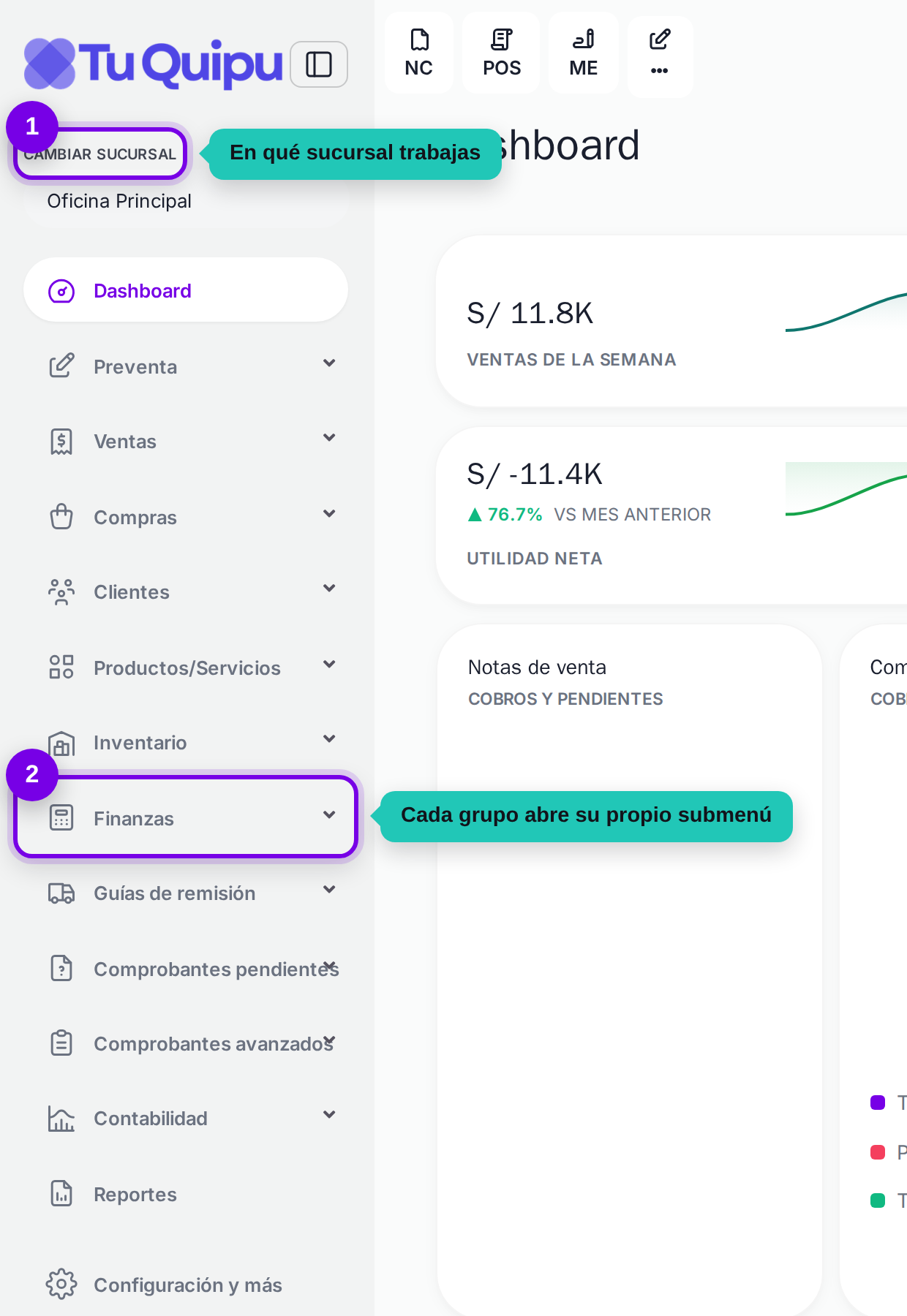Click the Ventas de la semana card
Image resolution: width=907 pixels, height=1316 pixels.
pos(671,321)
